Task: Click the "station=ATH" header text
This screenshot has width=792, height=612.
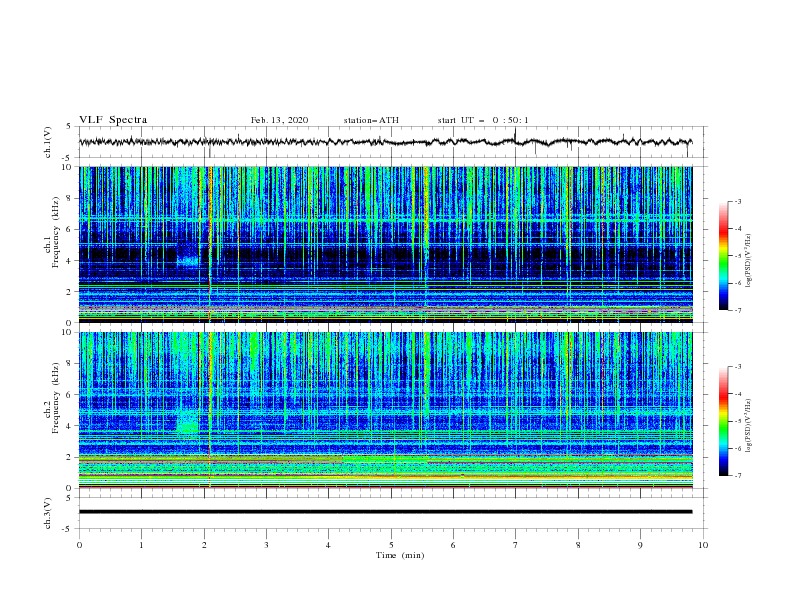Action: [x=371, y=120]
